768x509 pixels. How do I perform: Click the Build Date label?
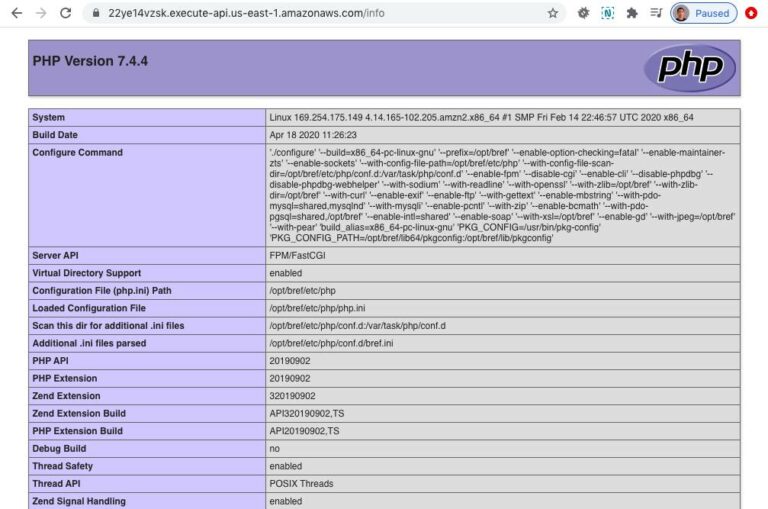click(55, 135)
